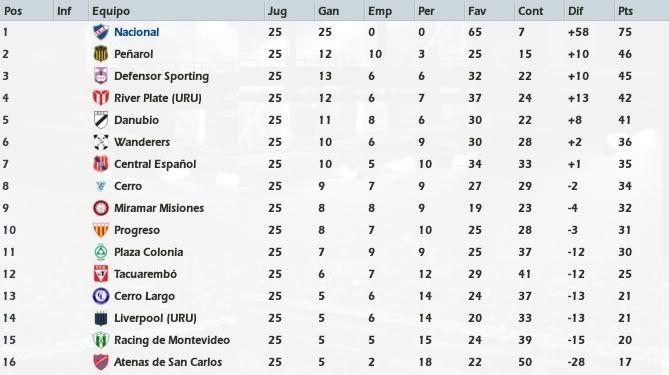Click the Progreso striped crest
Viewport: 669px width, 375px height.
[101, 230]
